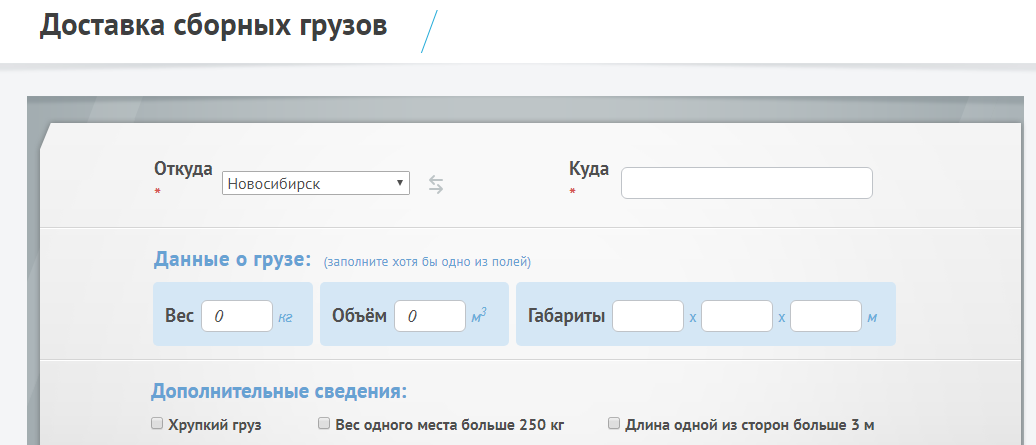
Task: Click the Куда destination input field
Action: tap(747, 183)
